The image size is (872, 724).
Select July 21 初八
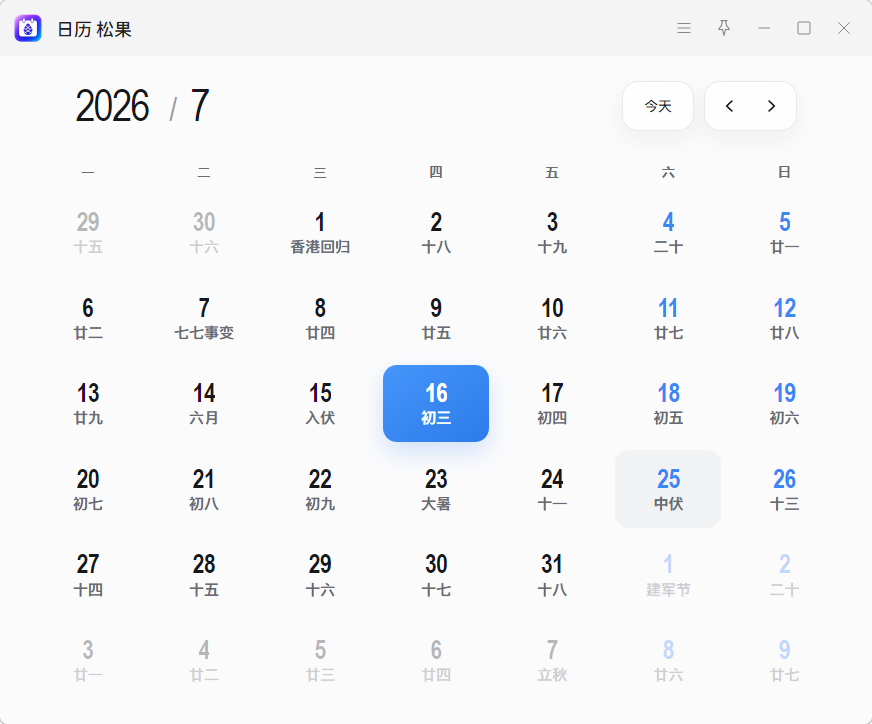tap(204, 489)
